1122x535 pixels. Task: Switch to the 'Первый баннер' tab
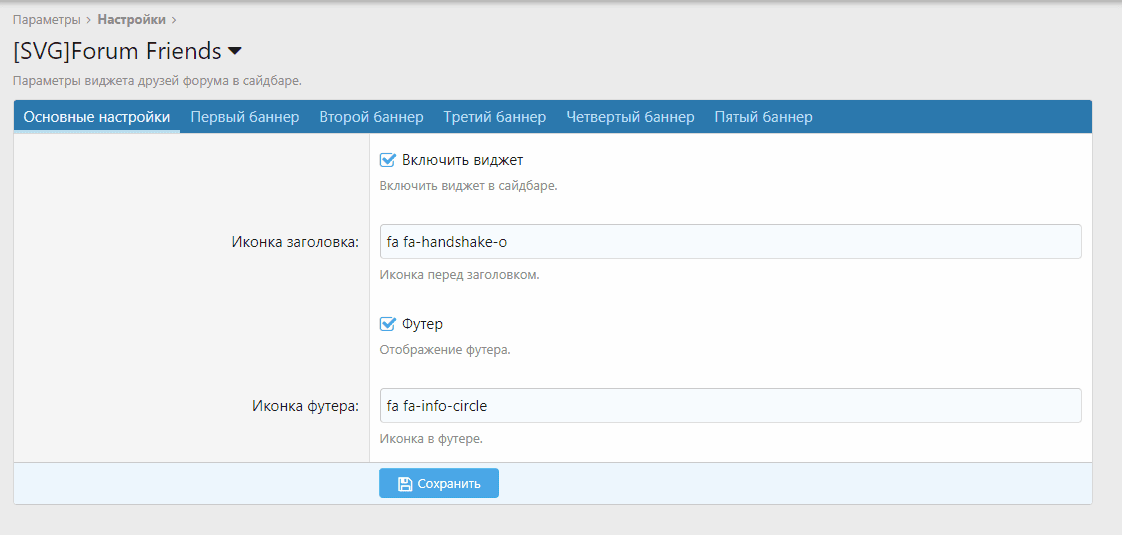click(x=245, y=117)
